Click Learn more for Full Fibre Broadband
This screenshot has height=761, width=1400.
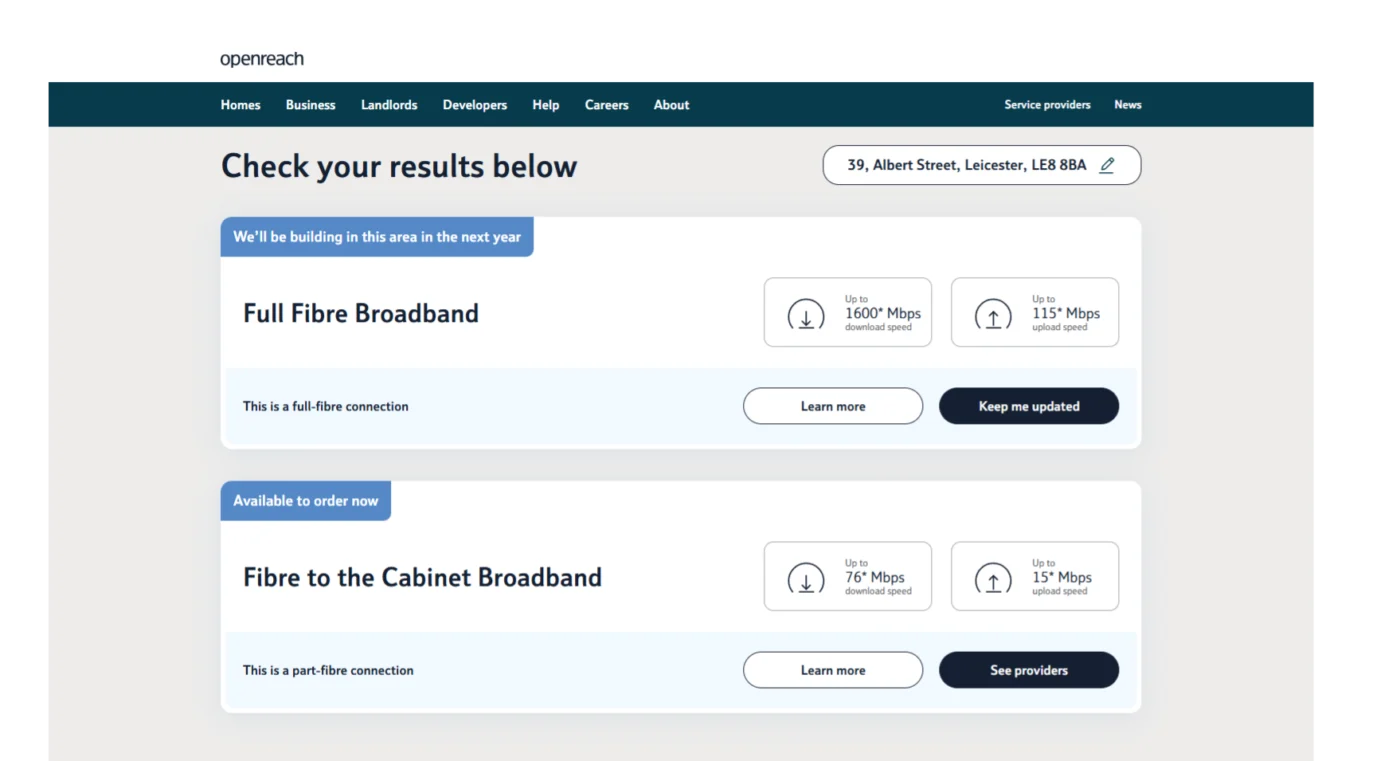833,406
